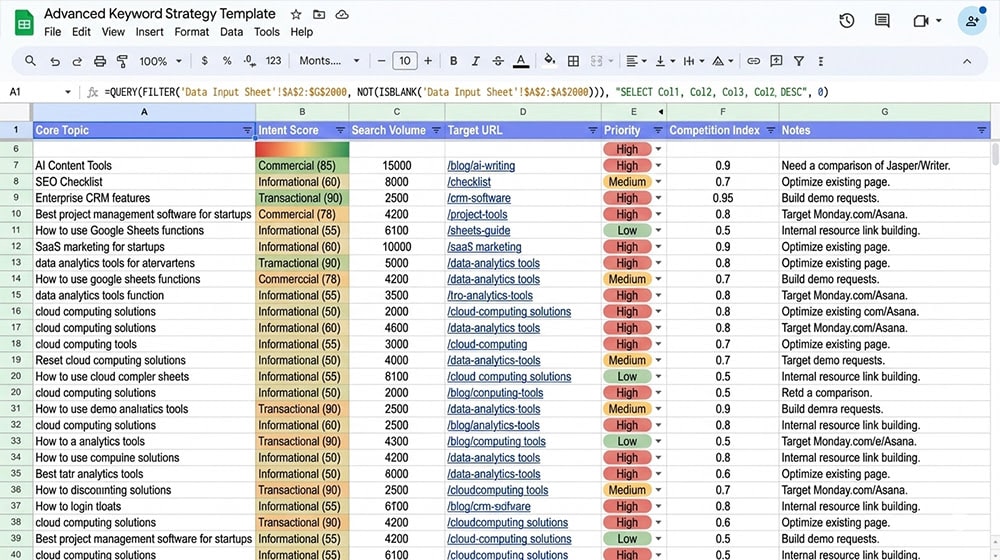Click the insert link icon
Image resolution: width=1000 pixels, height=560 pixels.
point(753,61)
